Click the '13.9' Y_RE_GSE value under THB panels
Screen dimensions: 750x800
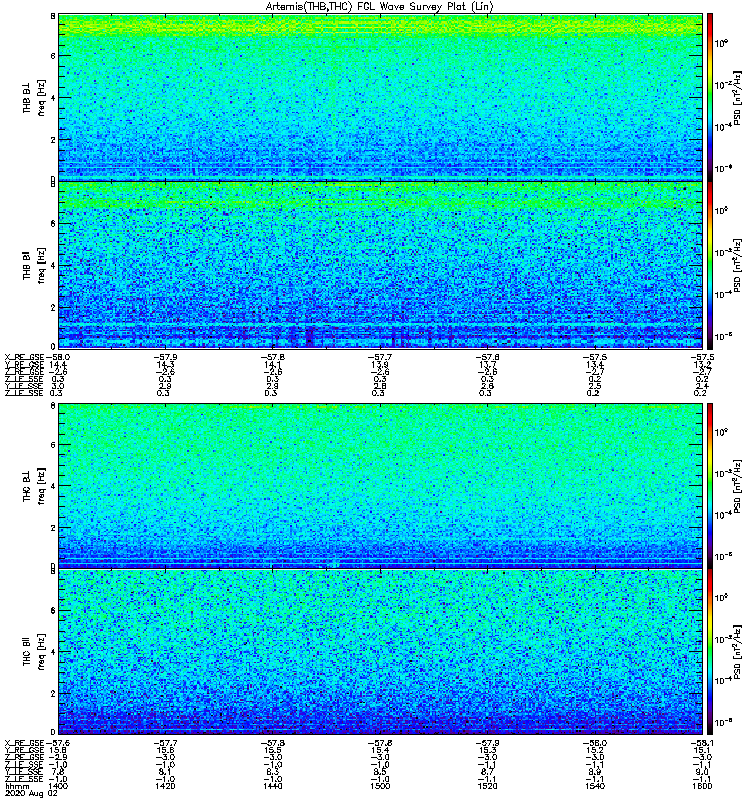click(x=380, y=365)
